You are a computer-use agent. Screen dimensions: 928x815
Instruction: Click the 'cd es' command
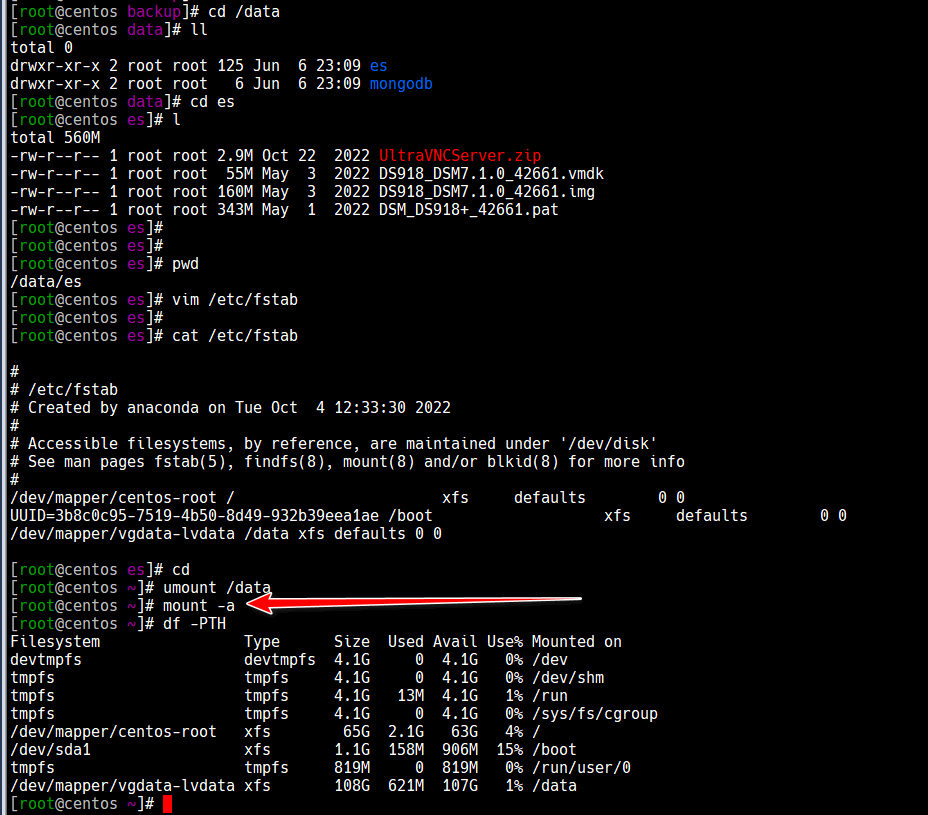click(x=212, y=102)
